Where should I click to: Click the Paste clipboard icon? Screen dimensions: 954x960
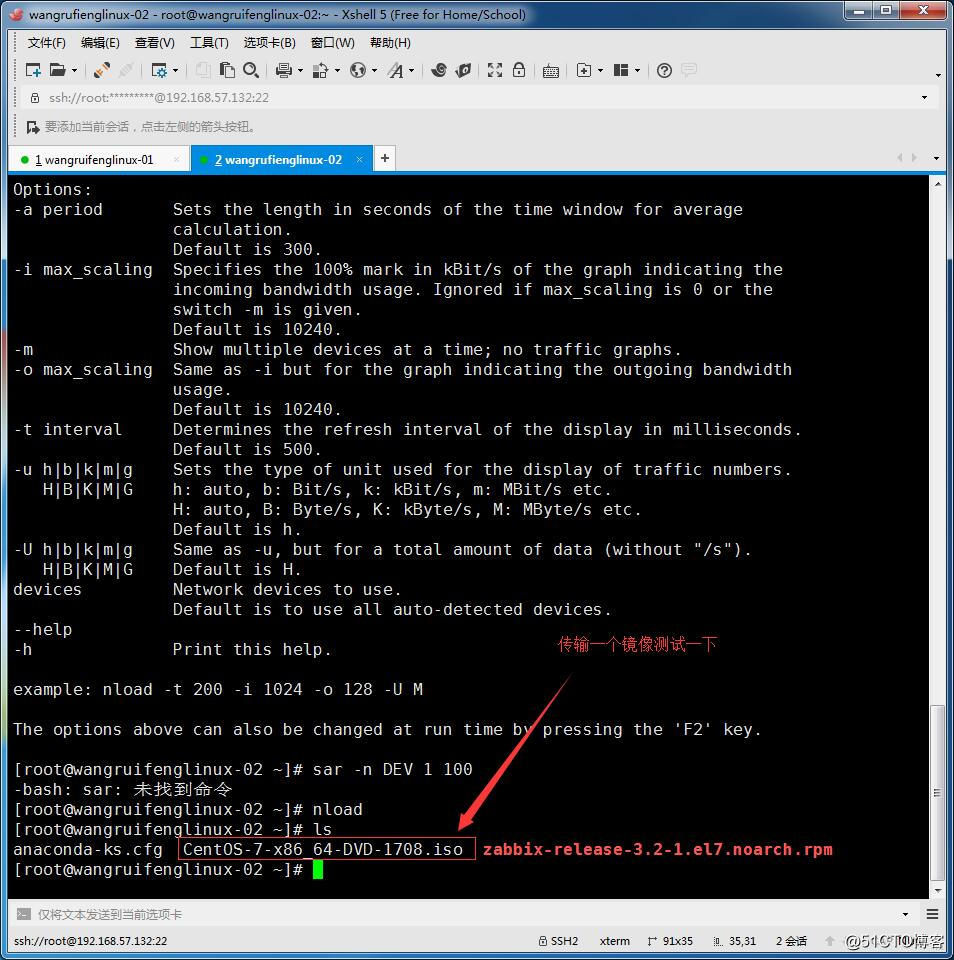coord(227,70)
